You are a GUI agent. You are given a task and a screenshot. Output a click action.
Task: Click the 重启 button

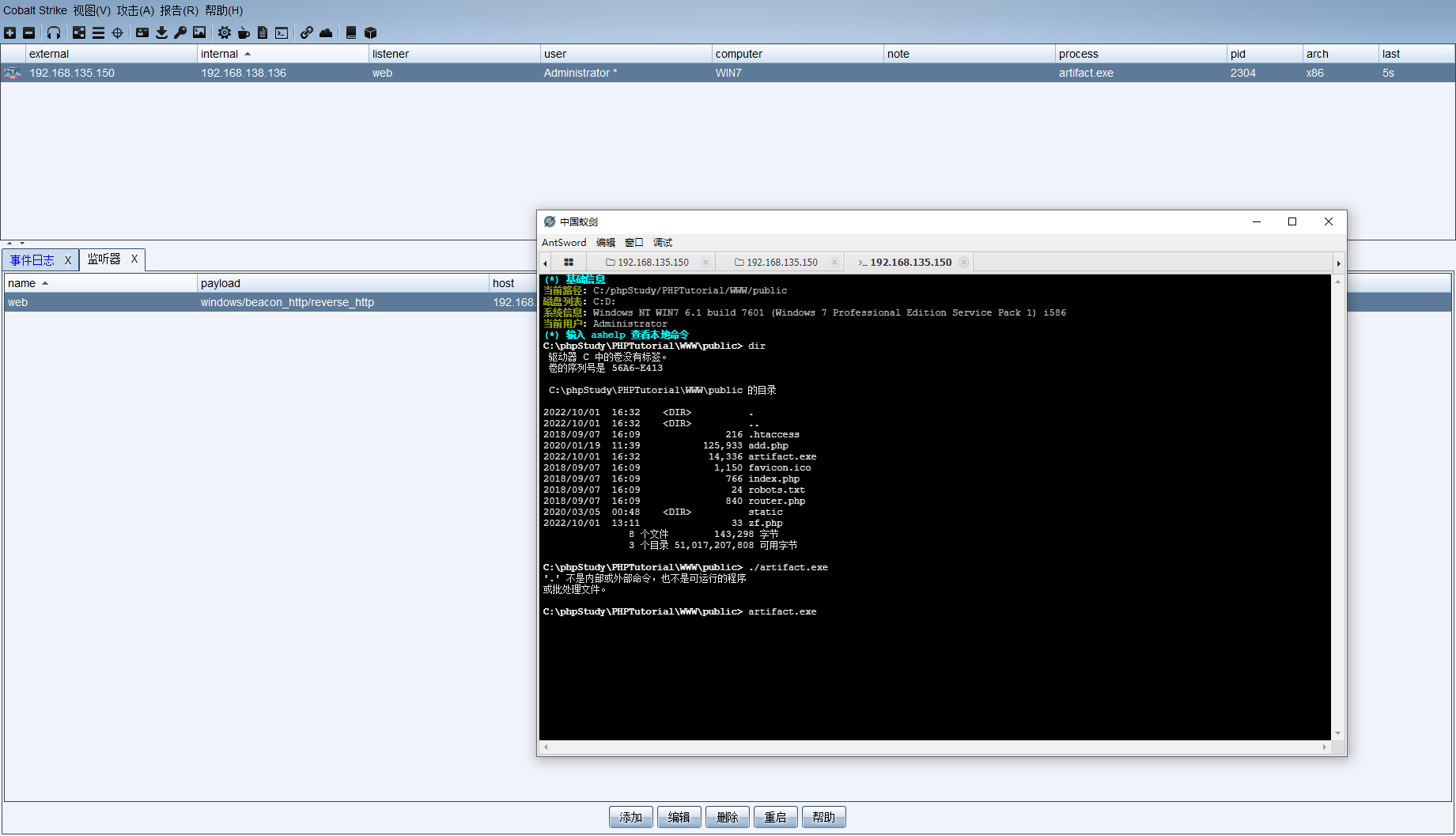776,817
